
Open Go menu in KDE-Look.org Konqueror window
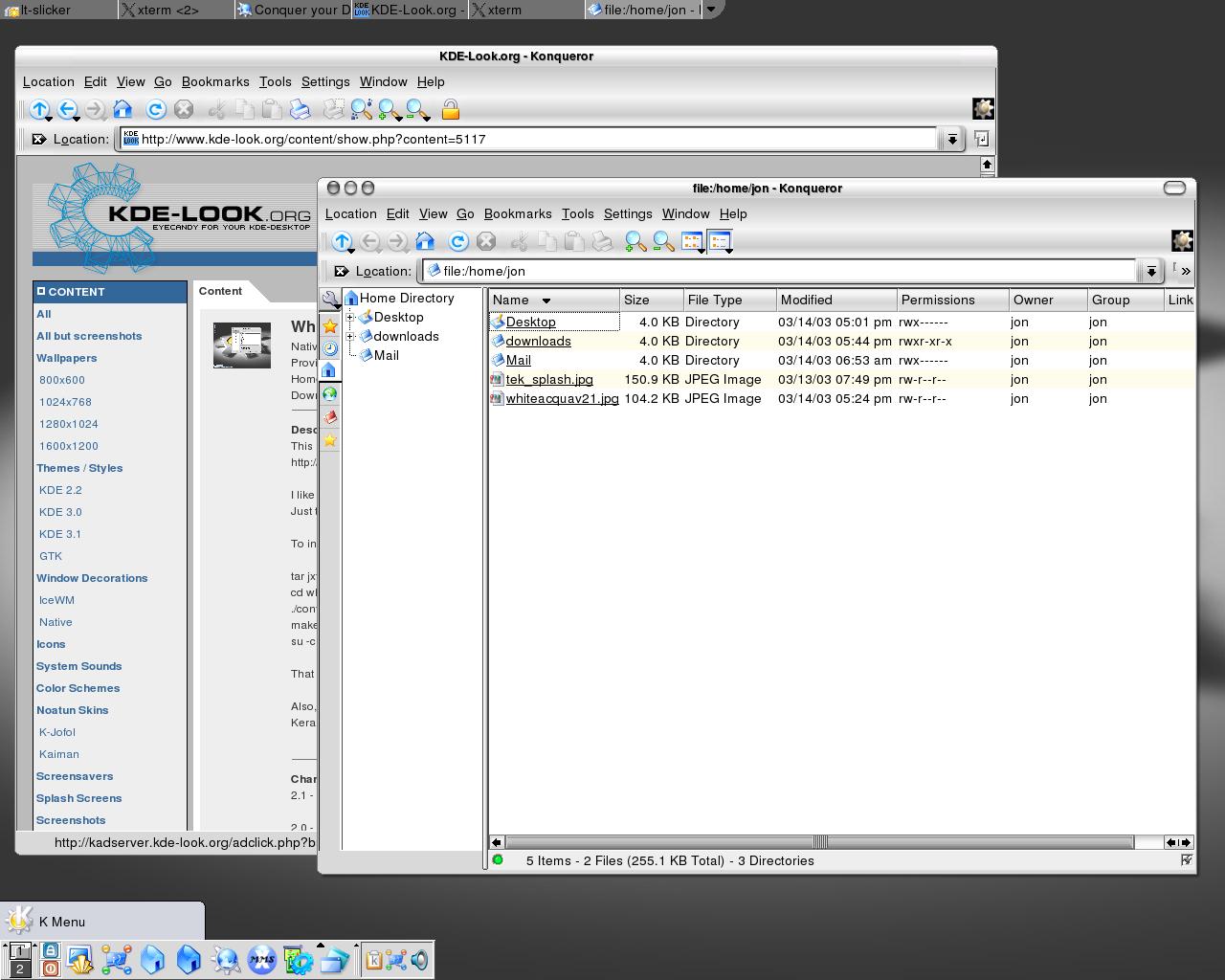[x=163, y=81]
